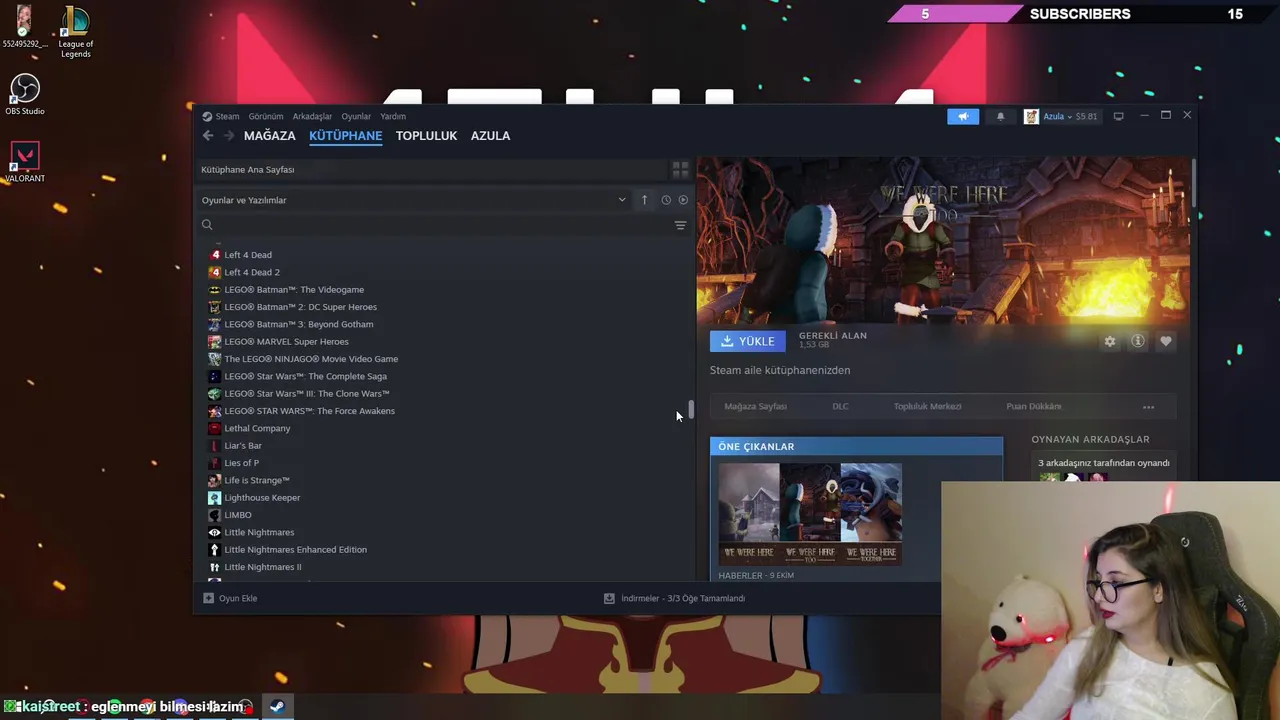Click the Oyun Ekle button
Image resolution: width=1280 pixels, height=720 pixels.
[231, 598]
